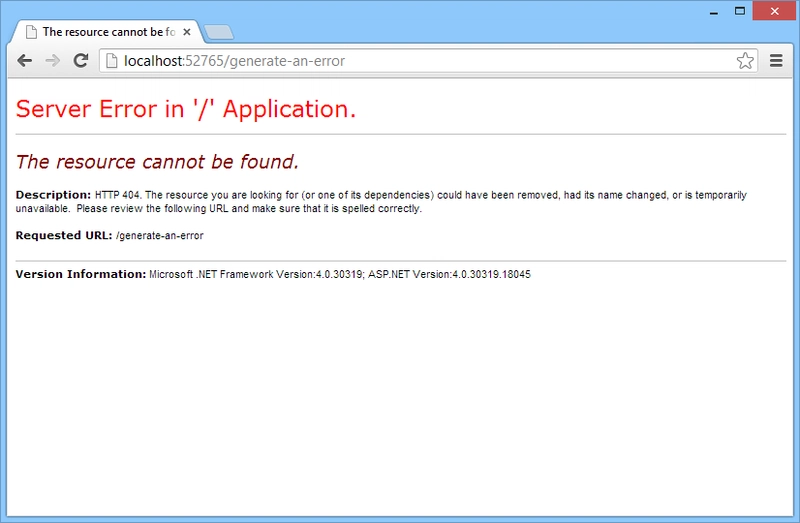The width and height of the screenshot is (800, 523).
Task: Select the 'The resource cannot be found' tab
Action: [x=105, y=32]
